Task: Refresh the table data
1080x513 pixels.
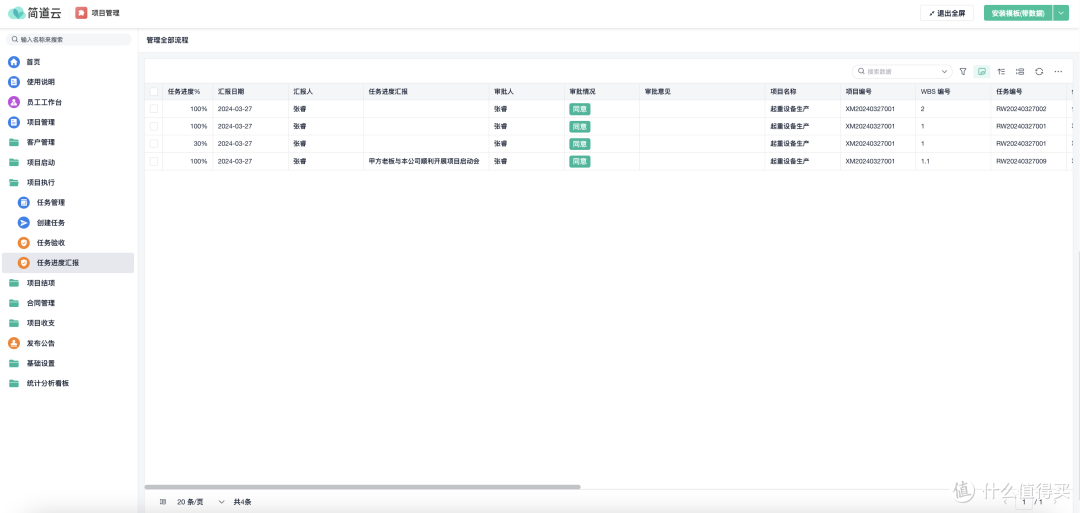Action: pyautogui.click(x=1039, y=72)
